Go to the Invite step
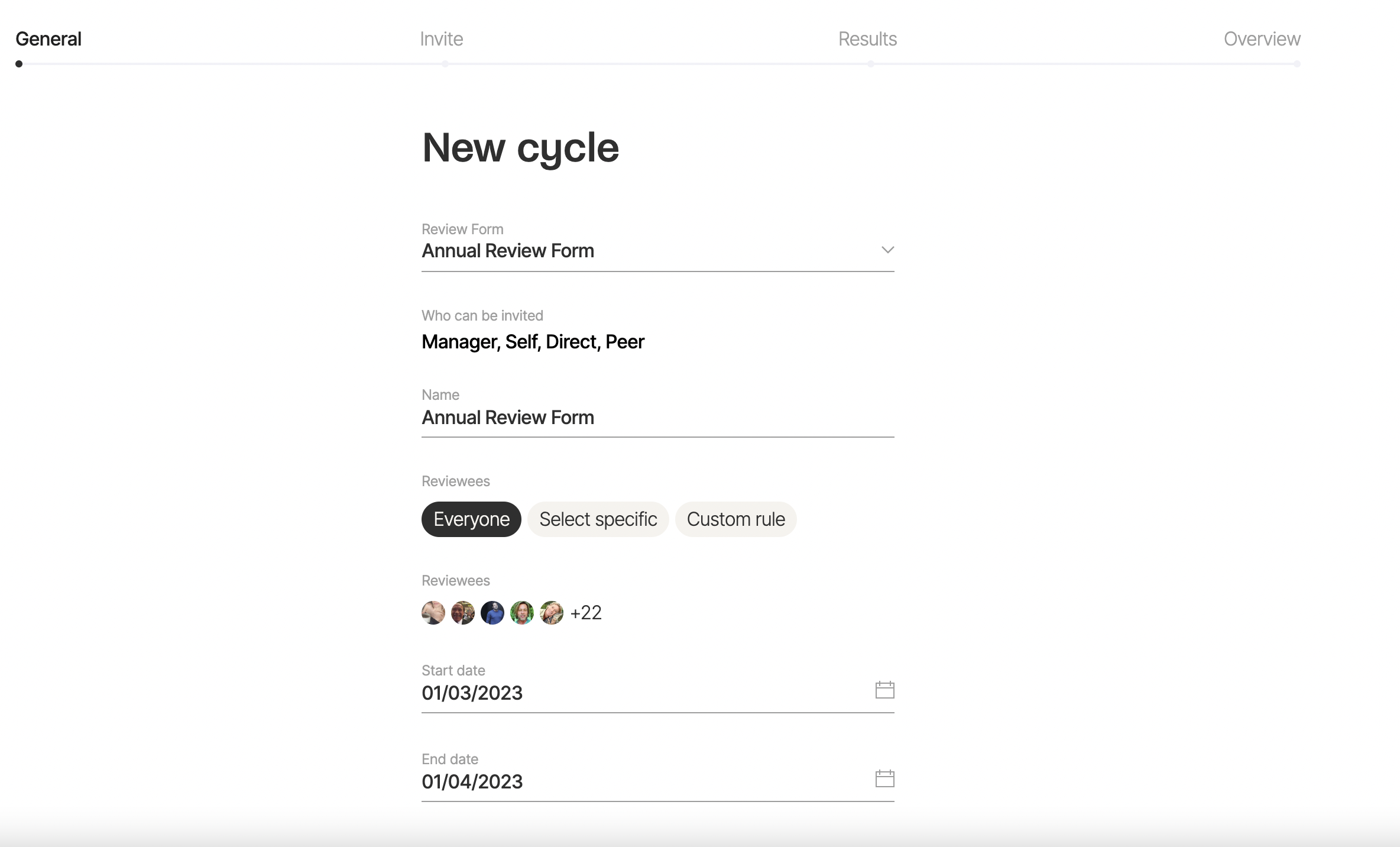Screen dimensions: 1400x847 click(442, 39)
